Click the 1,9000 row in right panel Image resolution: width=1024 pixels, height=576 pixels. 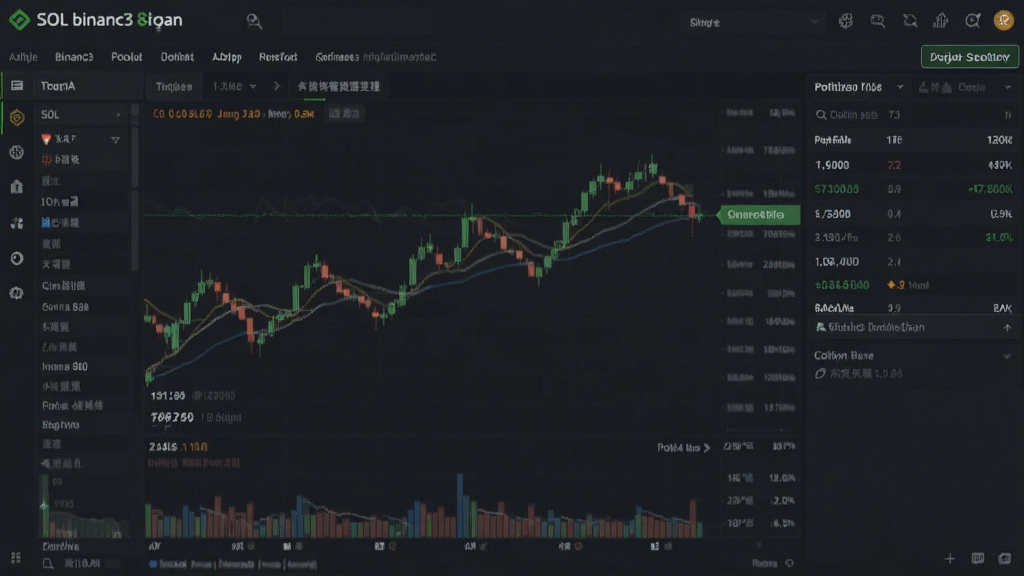pyautogui.click(x=913, y=165)
